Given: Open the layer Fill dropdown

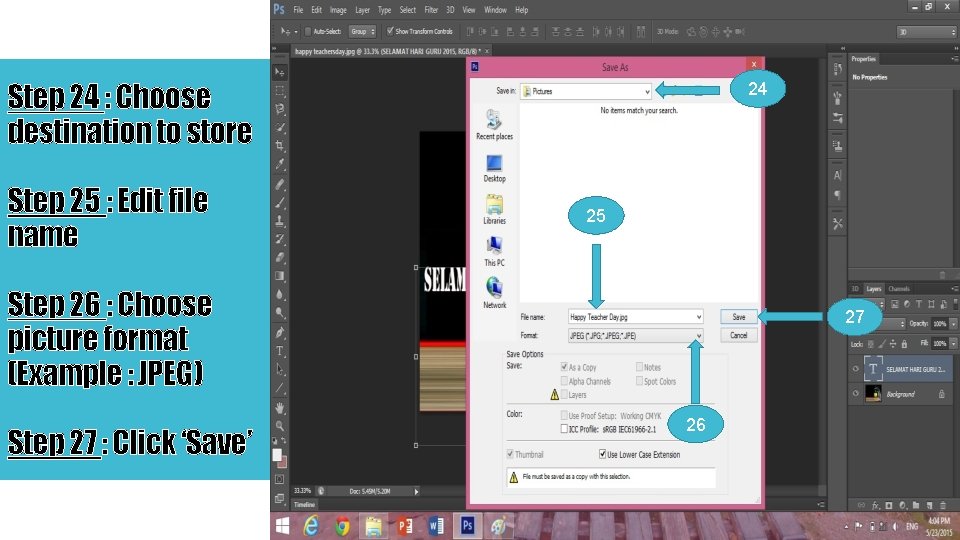Looking at the screenshot, I should pos(953,343).
